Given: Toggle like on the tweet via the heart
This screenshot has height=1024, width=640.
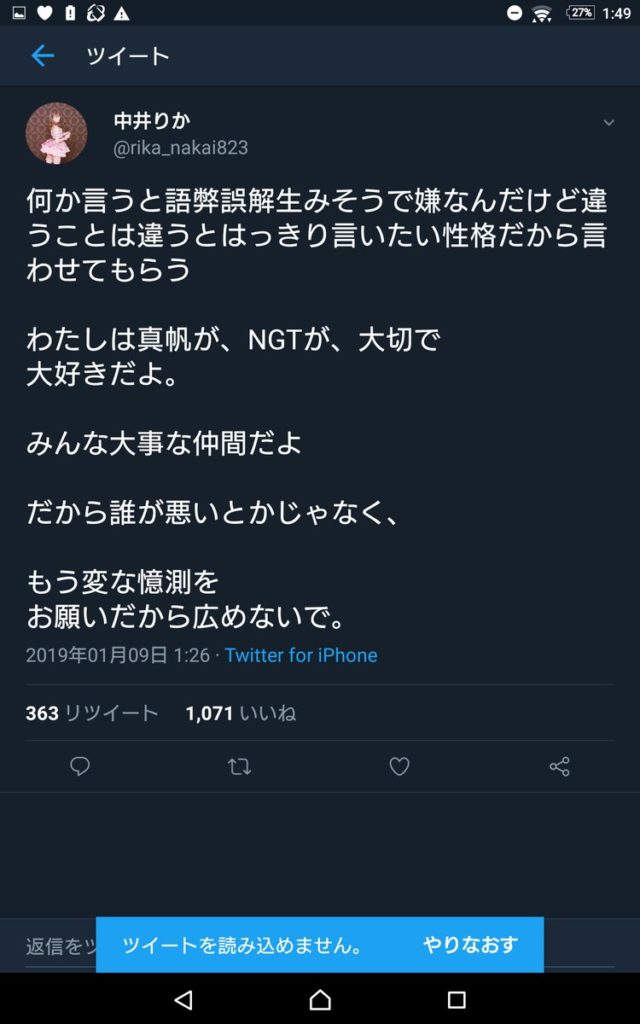Looking at the screenshot, I should point(399,766).
